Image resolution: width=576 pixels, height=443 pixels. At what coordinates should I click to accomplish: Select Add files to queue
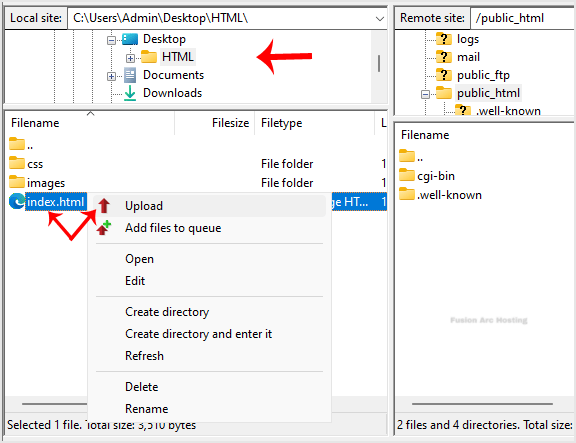point(173,228)
